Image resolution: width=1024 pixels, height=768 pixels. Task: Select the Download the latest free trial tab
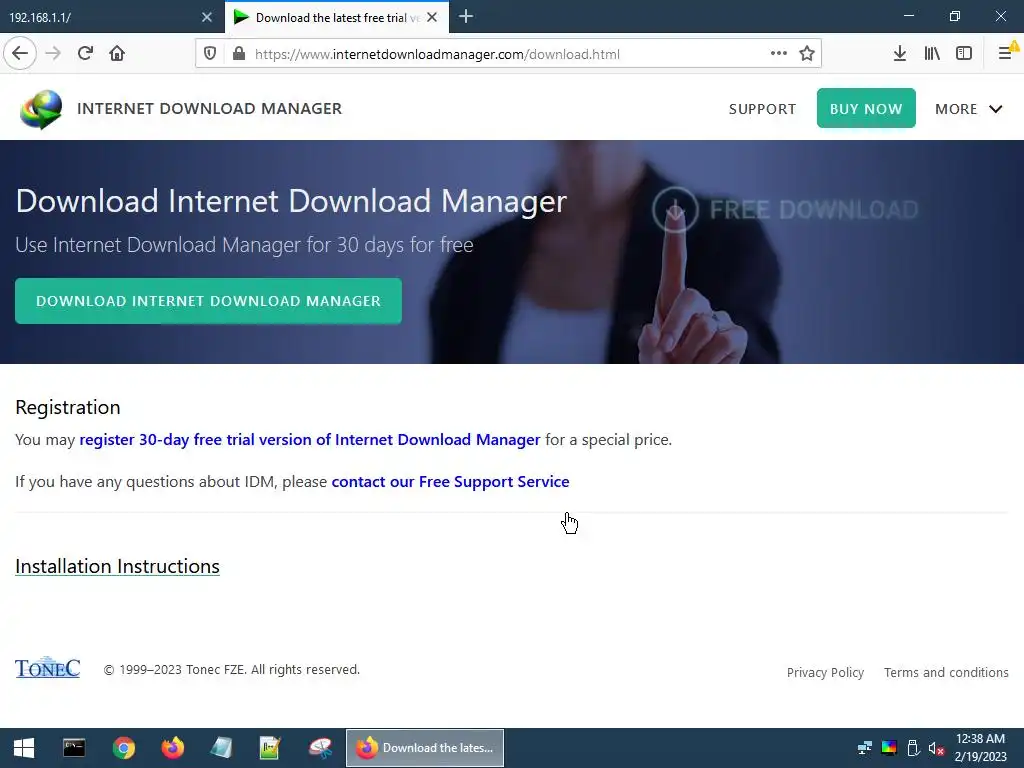(337, 18)
